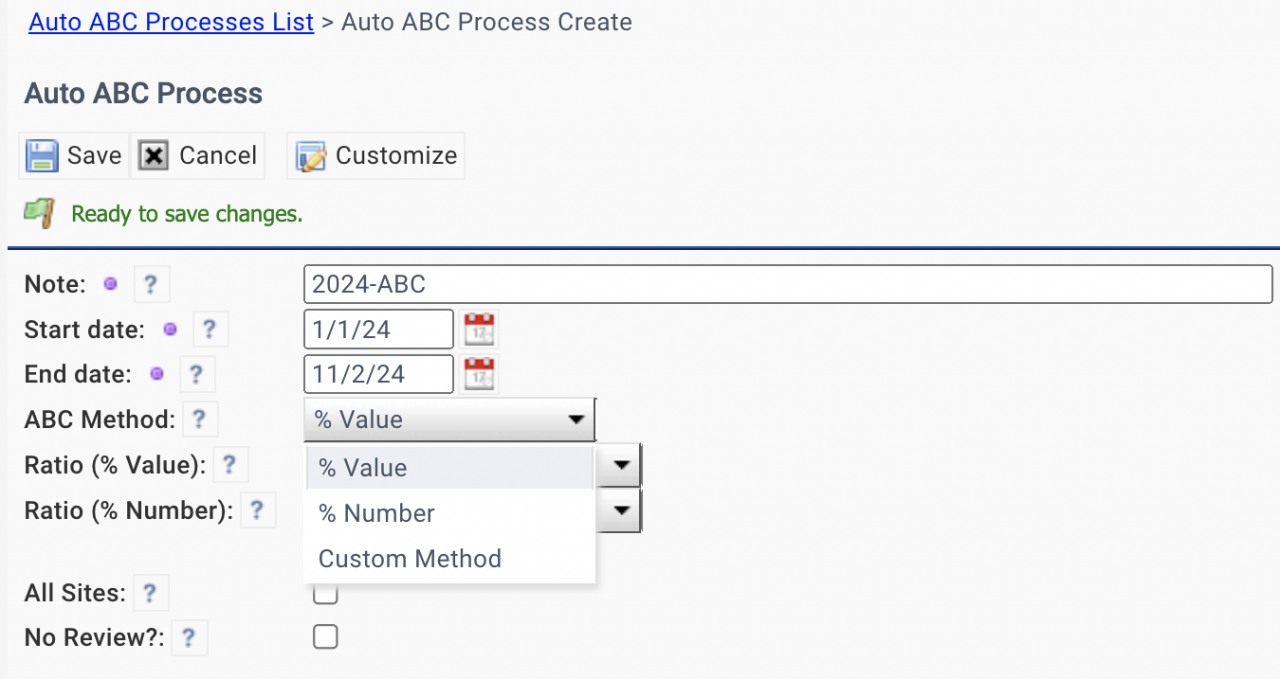
Task: Click the help icon beside End date
Action: [196, 374]
